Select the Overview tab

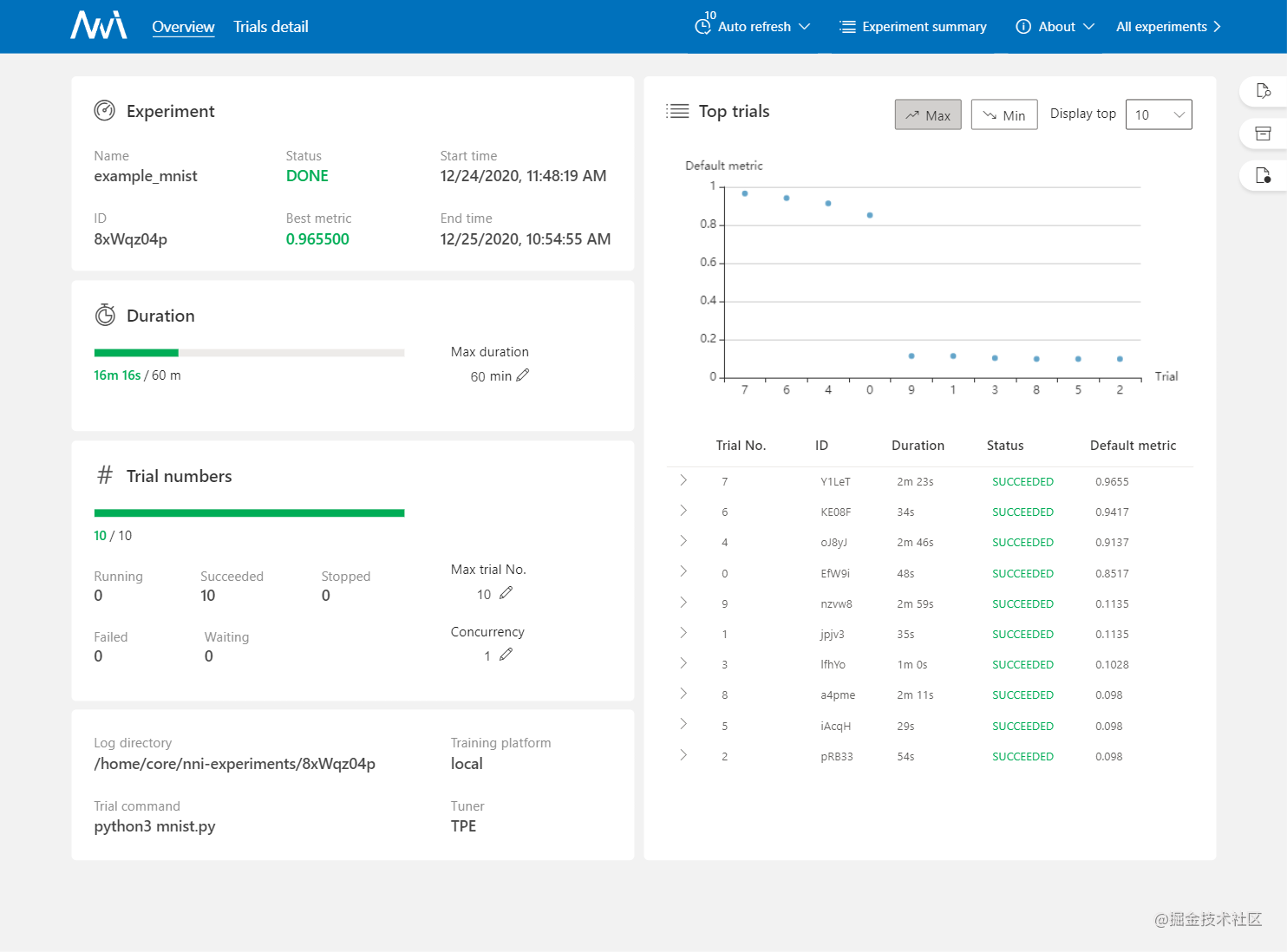(183, 26)
